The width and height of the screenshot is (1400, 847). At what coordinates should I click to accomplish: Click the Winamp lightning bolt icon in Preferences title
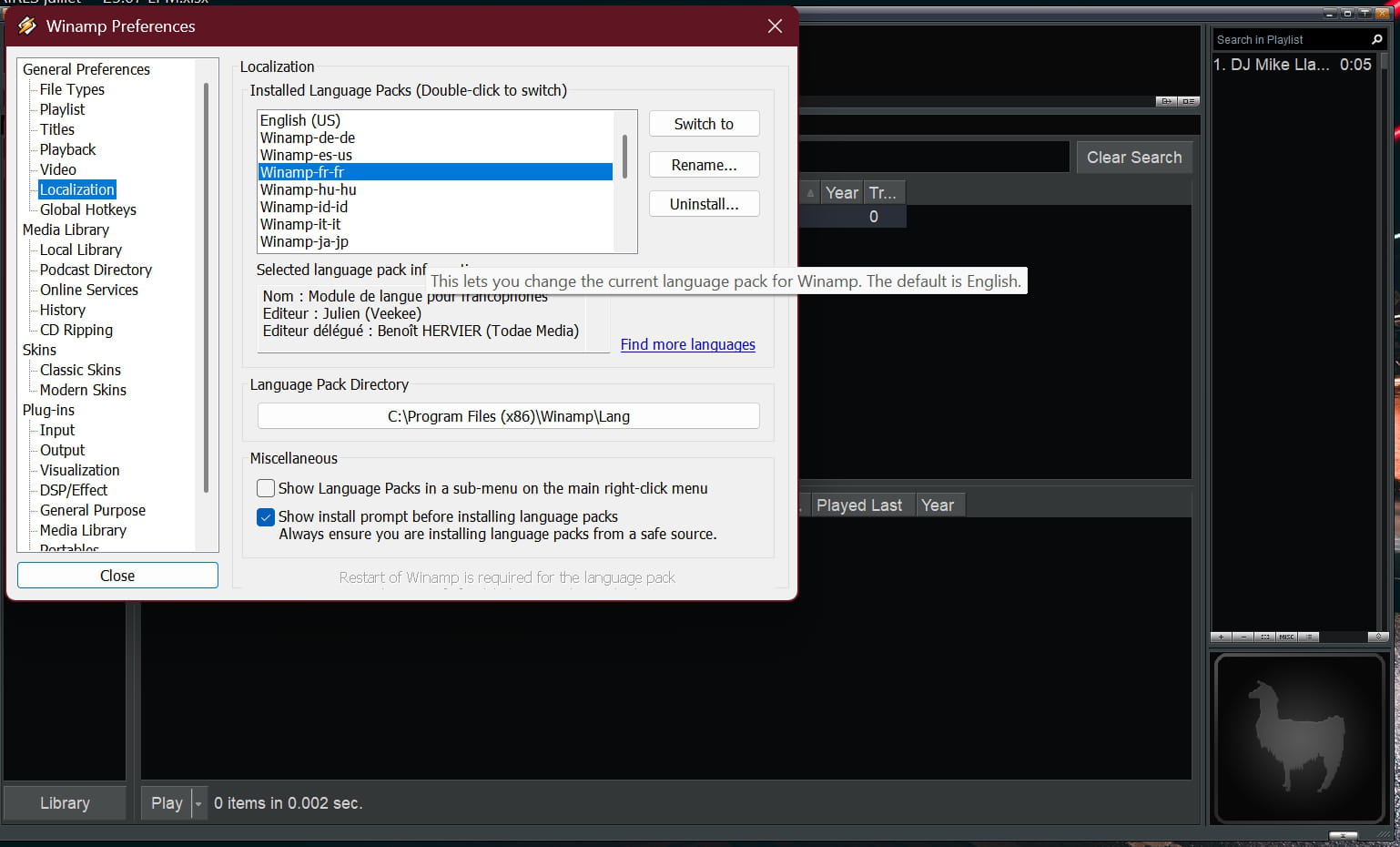click(x=27, y=26)
